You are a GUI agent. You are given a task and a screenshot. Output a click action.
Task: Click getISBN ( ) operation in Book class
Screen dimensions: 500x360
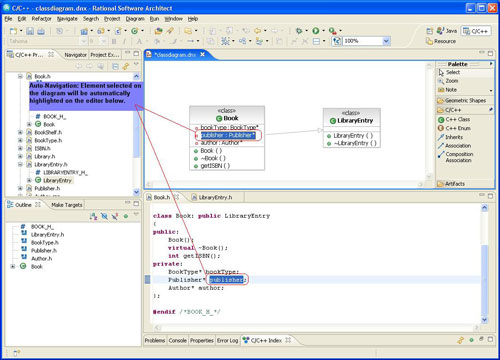215,166
